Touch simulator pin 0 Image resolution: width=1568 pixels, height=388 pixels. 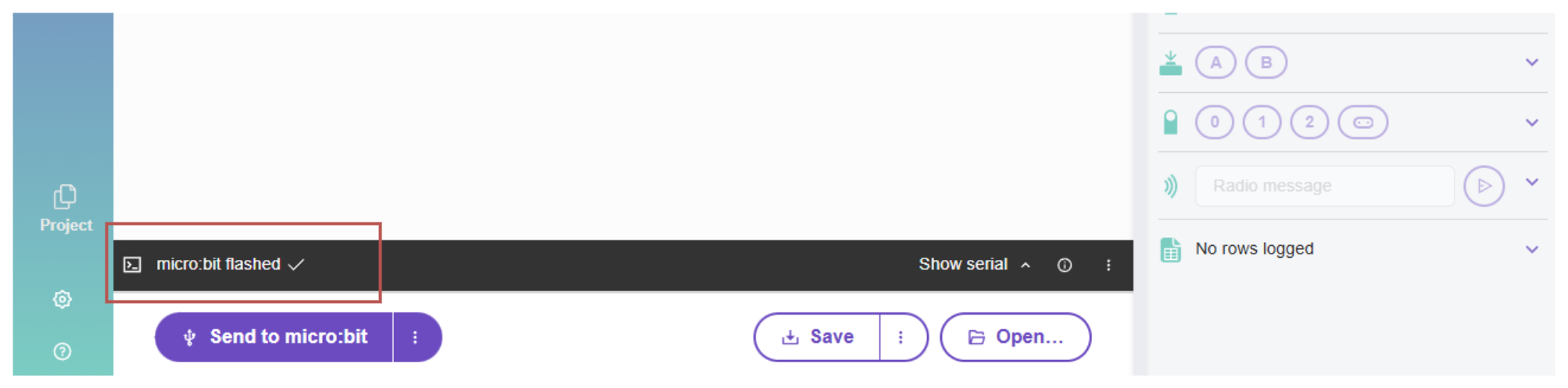click(1215, 123)
